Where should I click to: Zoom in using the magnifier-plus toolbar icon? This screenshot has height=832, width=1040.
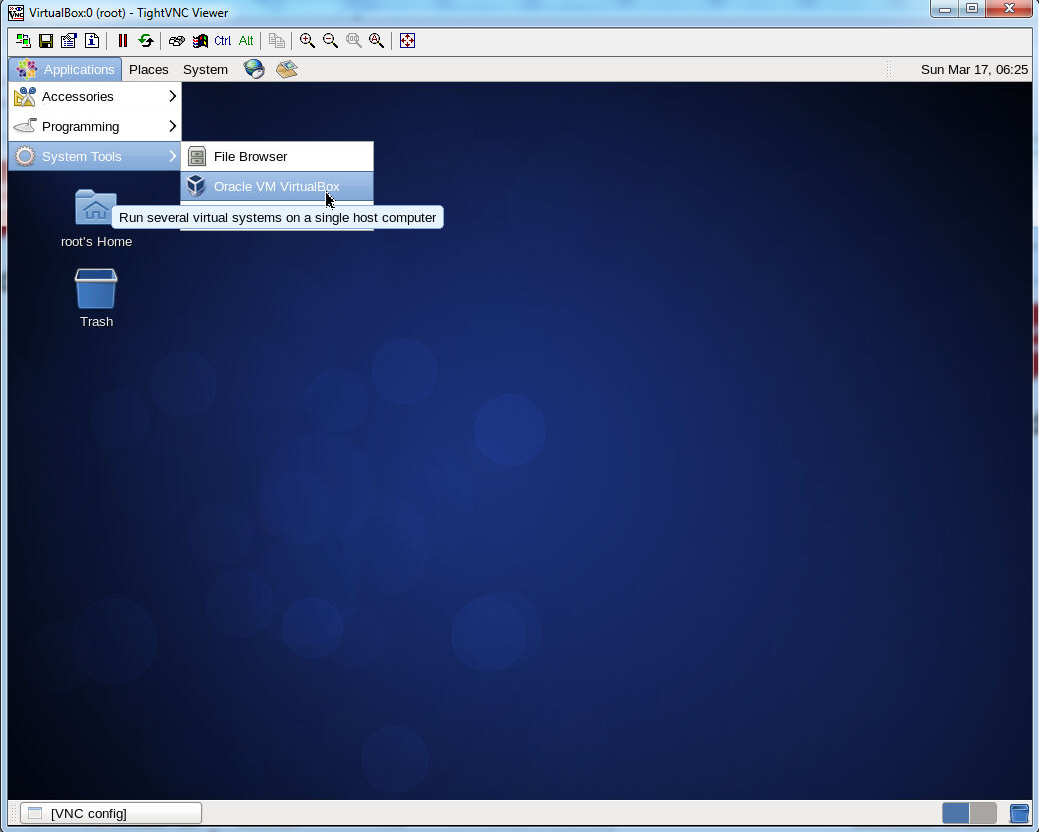(x=308, y=41)
